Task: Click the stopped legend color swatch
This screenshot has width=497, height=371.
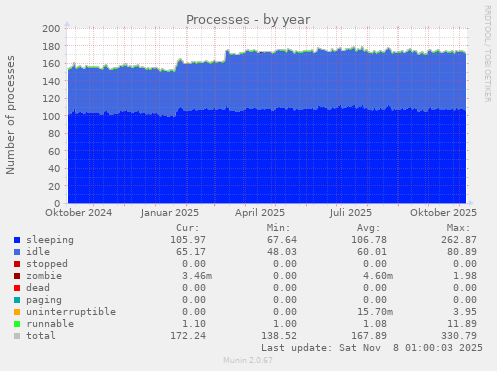Action: [x=17, y=264]
